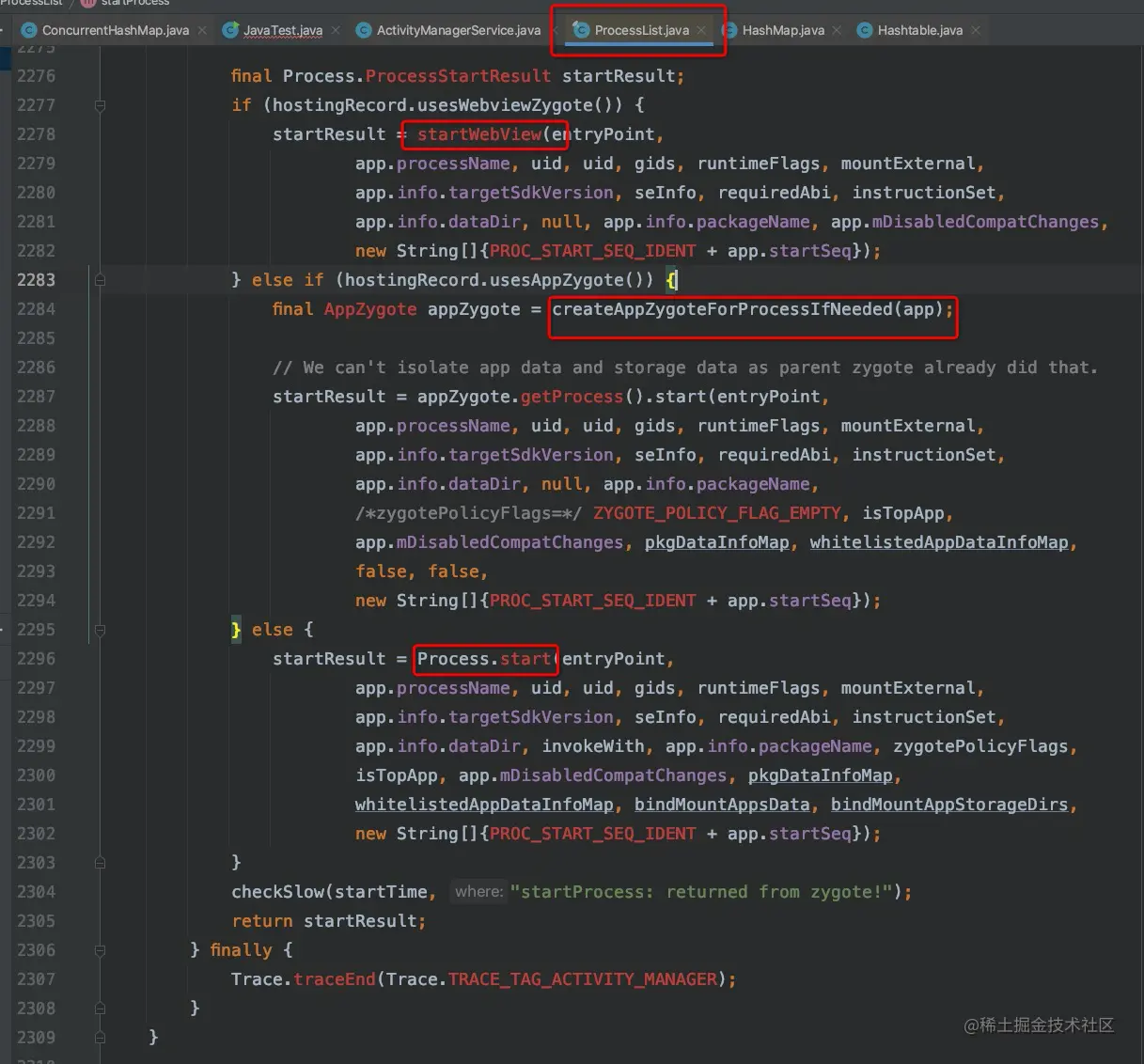Screen dimensions: 1144x1064
Task: Click getProcess on line 2287
Action: click(x=572, y=397)
